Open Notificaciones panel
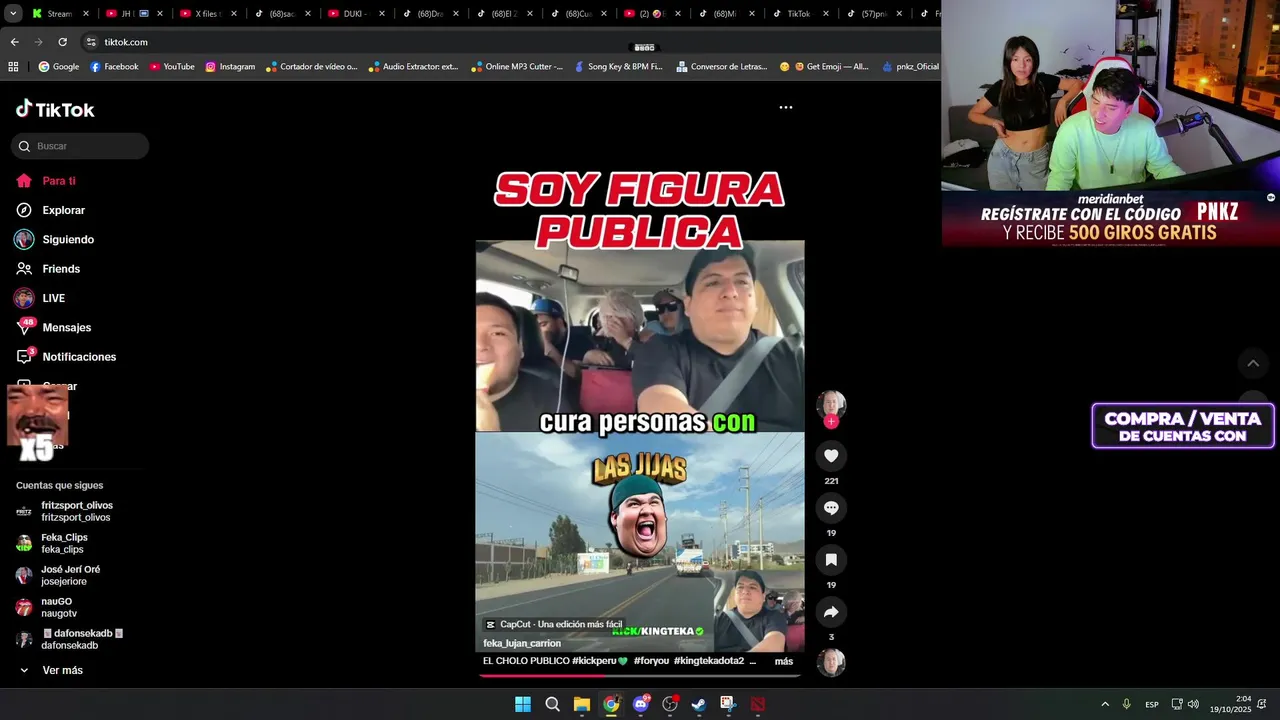The image size is (1280, 720). (x=66, y=357)
